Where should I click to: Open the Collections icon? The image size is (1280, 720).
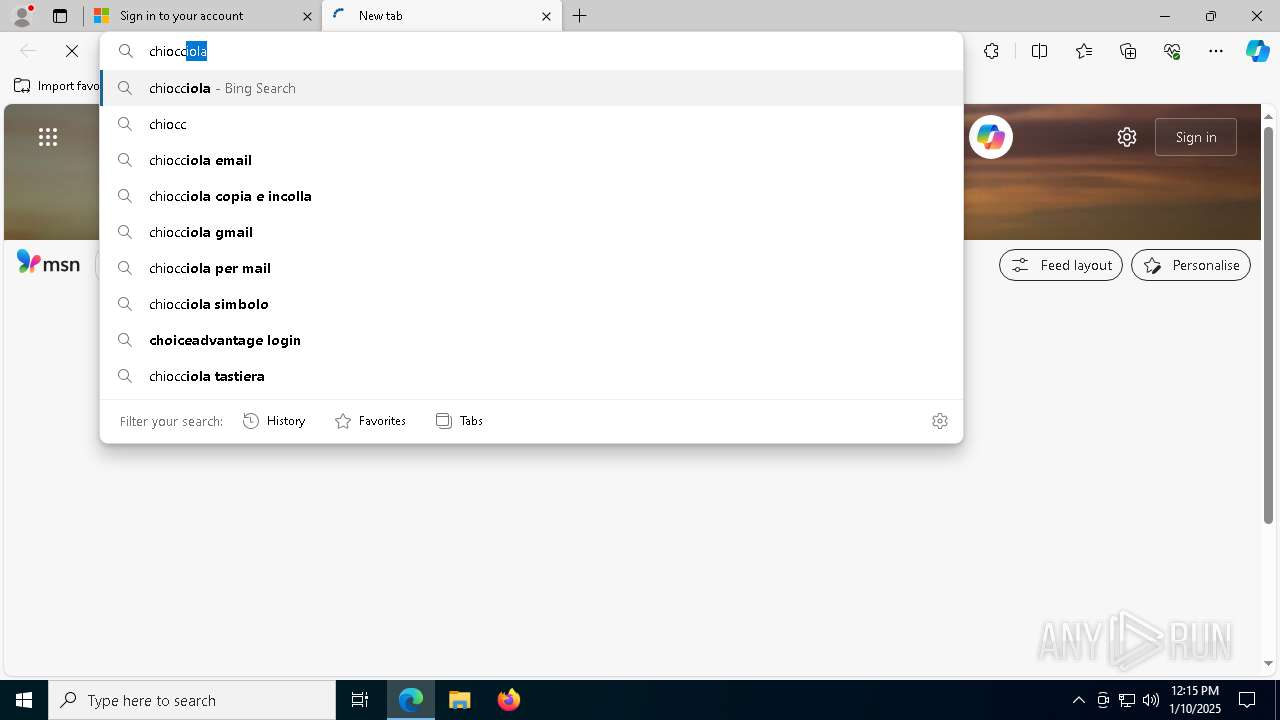coord(1128,51)
